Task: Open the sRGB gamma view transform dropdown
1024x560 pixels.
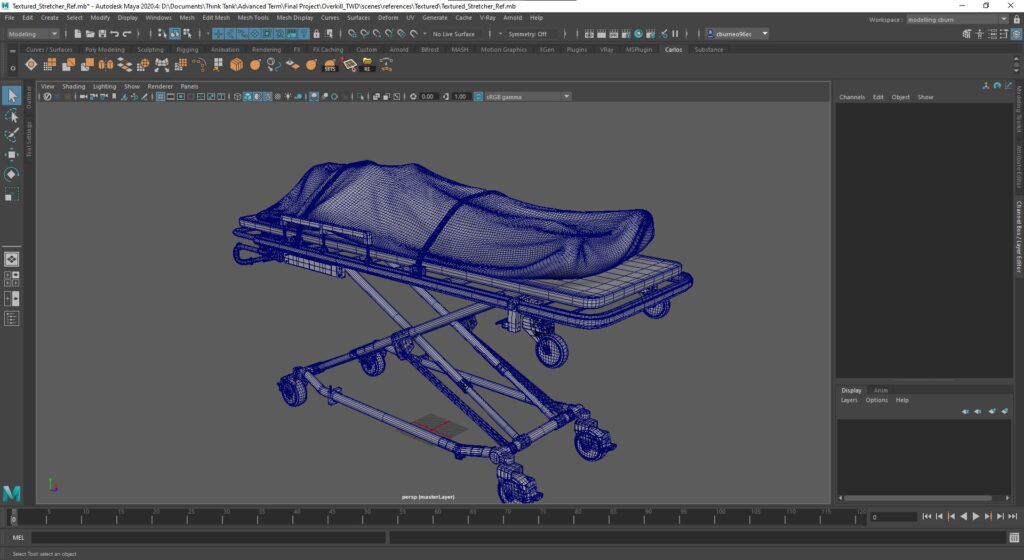Action: click(x=526, y=97)
